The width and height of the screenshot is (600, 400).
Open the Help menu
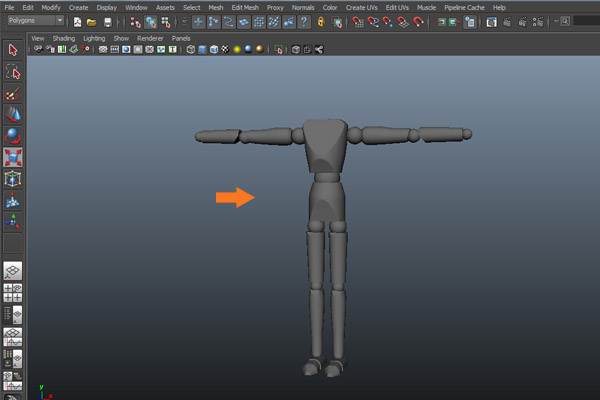coord(499,7)
